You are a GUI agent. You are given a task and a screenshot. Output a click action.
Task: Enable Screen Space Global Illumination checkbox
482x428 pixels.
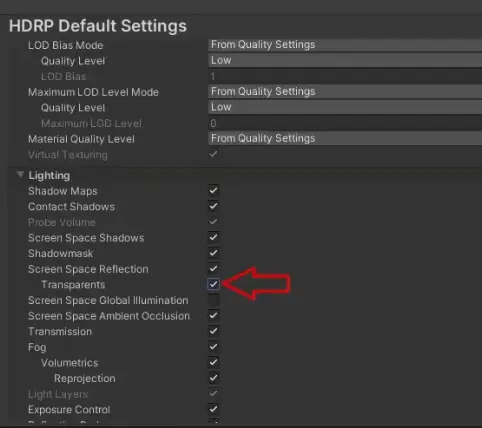pyautogui.click(x=213, y=300)
